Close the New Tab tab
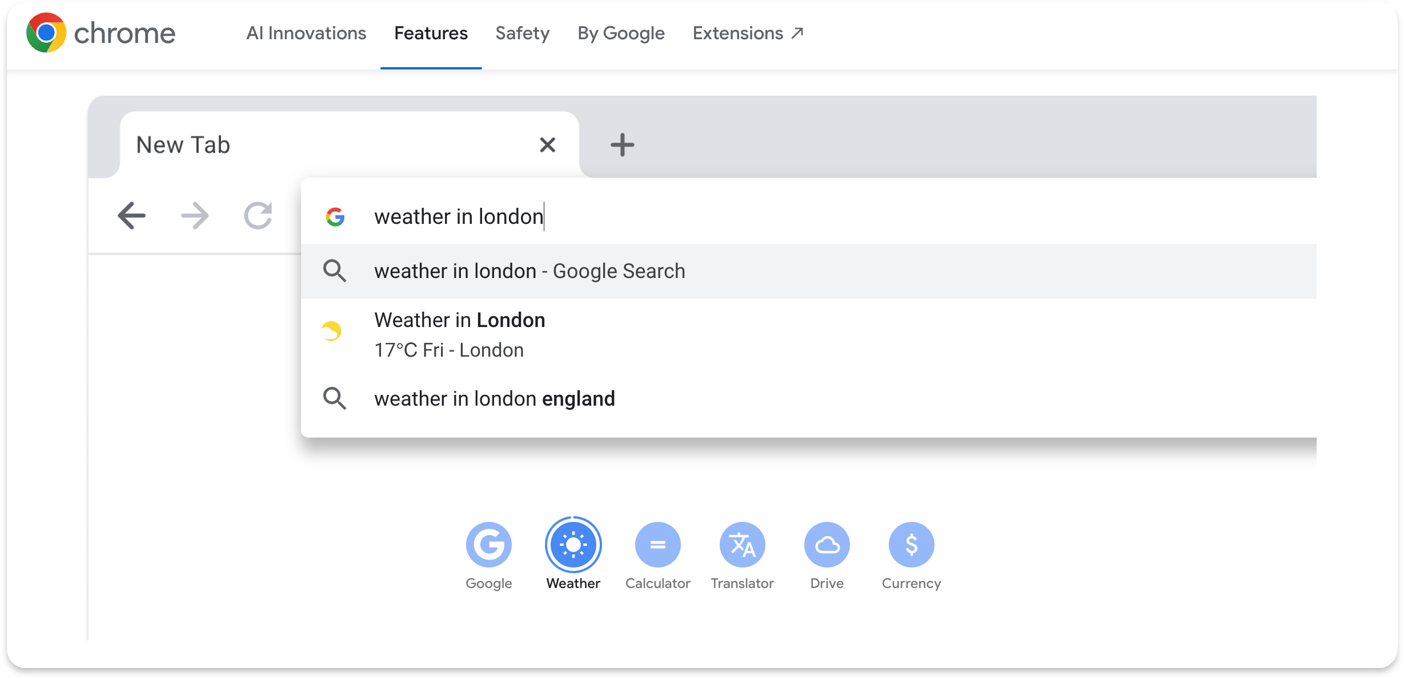1404x678 pixels. click(x=547, y=145)
